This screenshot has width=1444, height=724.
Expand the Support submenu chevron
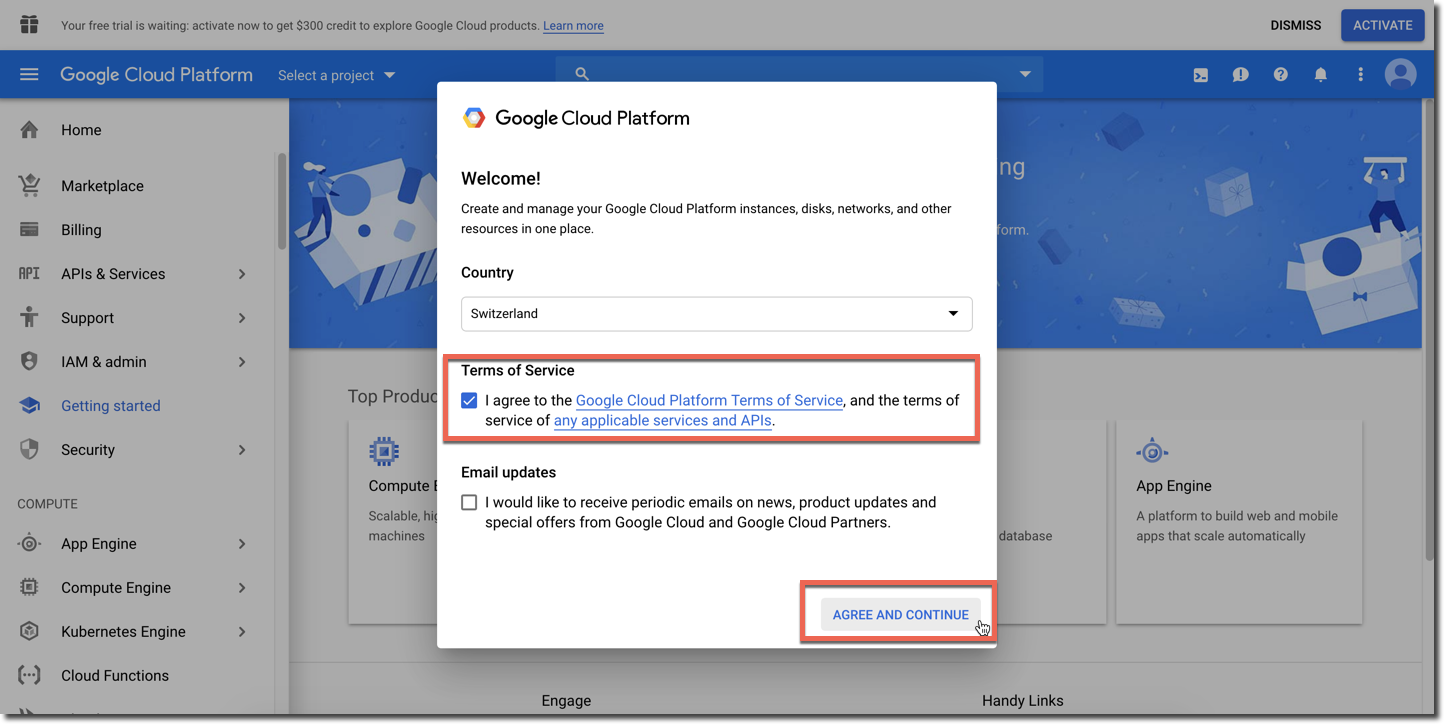click(x=242, y=318)
